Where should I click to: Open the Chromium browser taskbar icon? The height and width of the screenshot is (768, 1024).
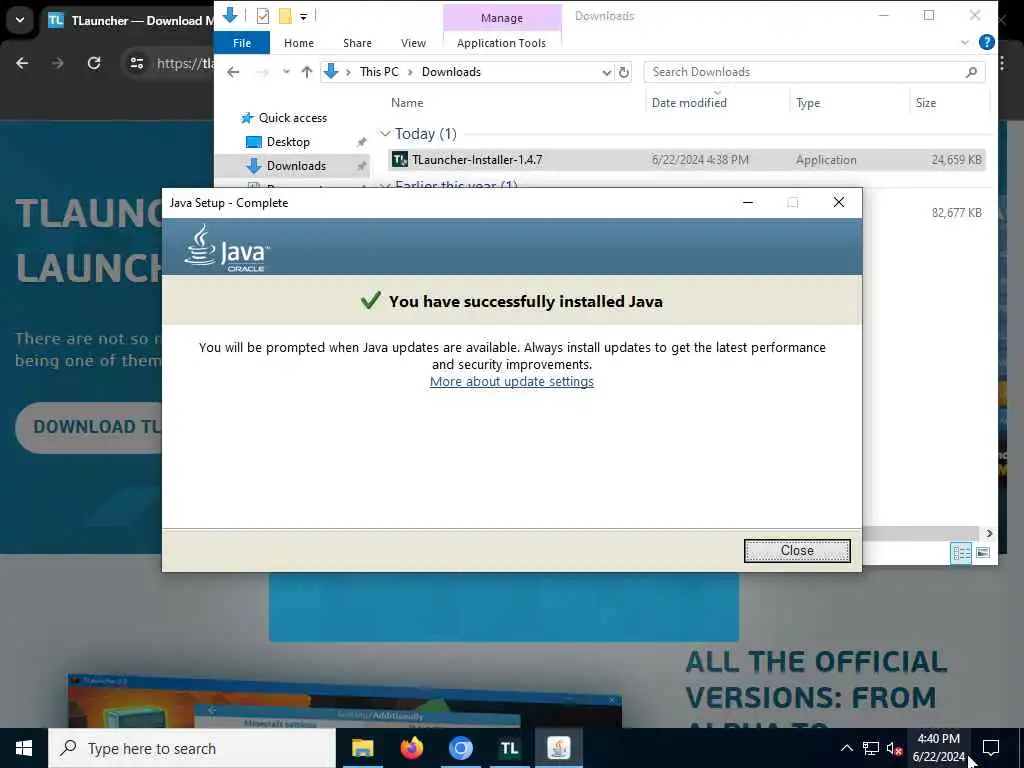point(460,748)
